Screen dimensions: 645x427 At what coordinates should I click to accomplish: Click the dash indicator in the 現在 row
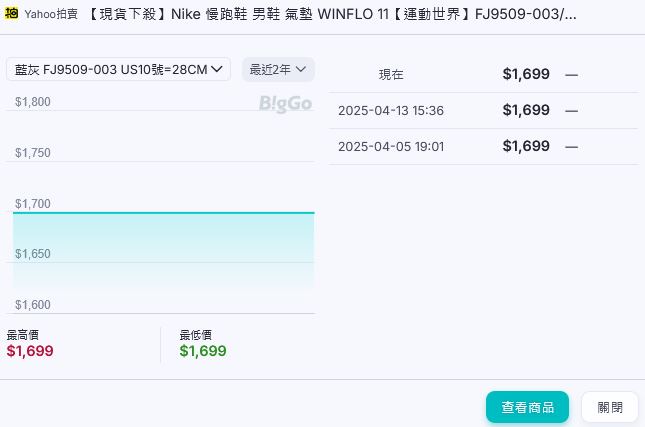pos(571,74)
